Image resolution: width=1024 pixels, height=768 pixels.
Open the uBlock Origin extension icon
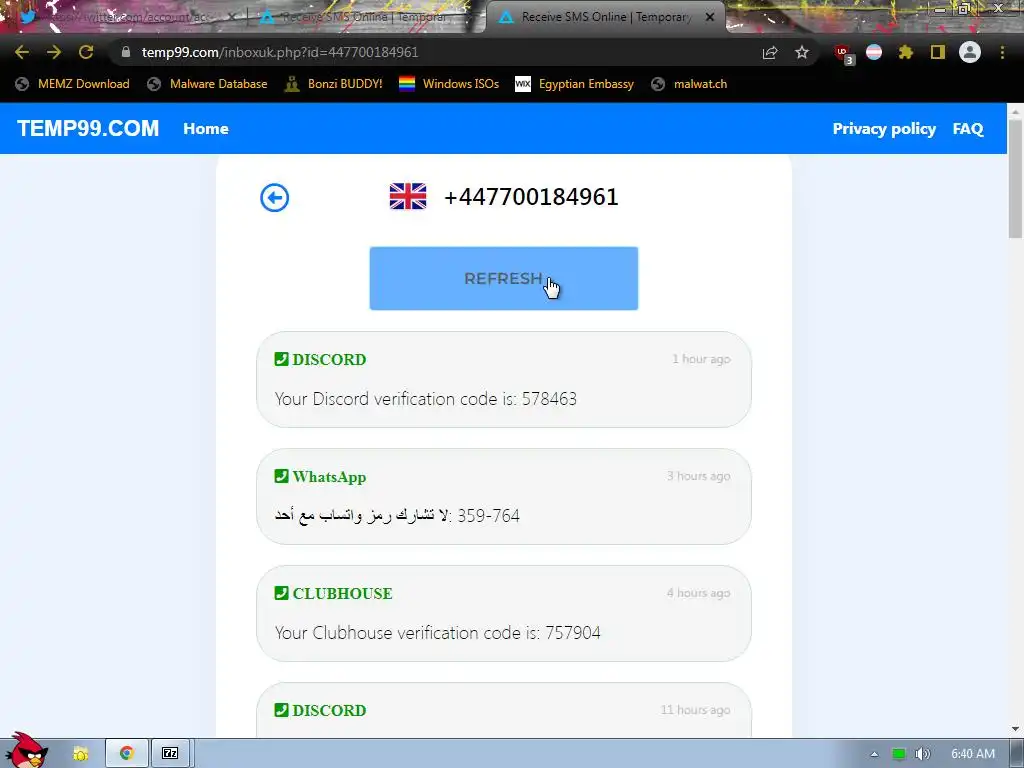(843, 54)
